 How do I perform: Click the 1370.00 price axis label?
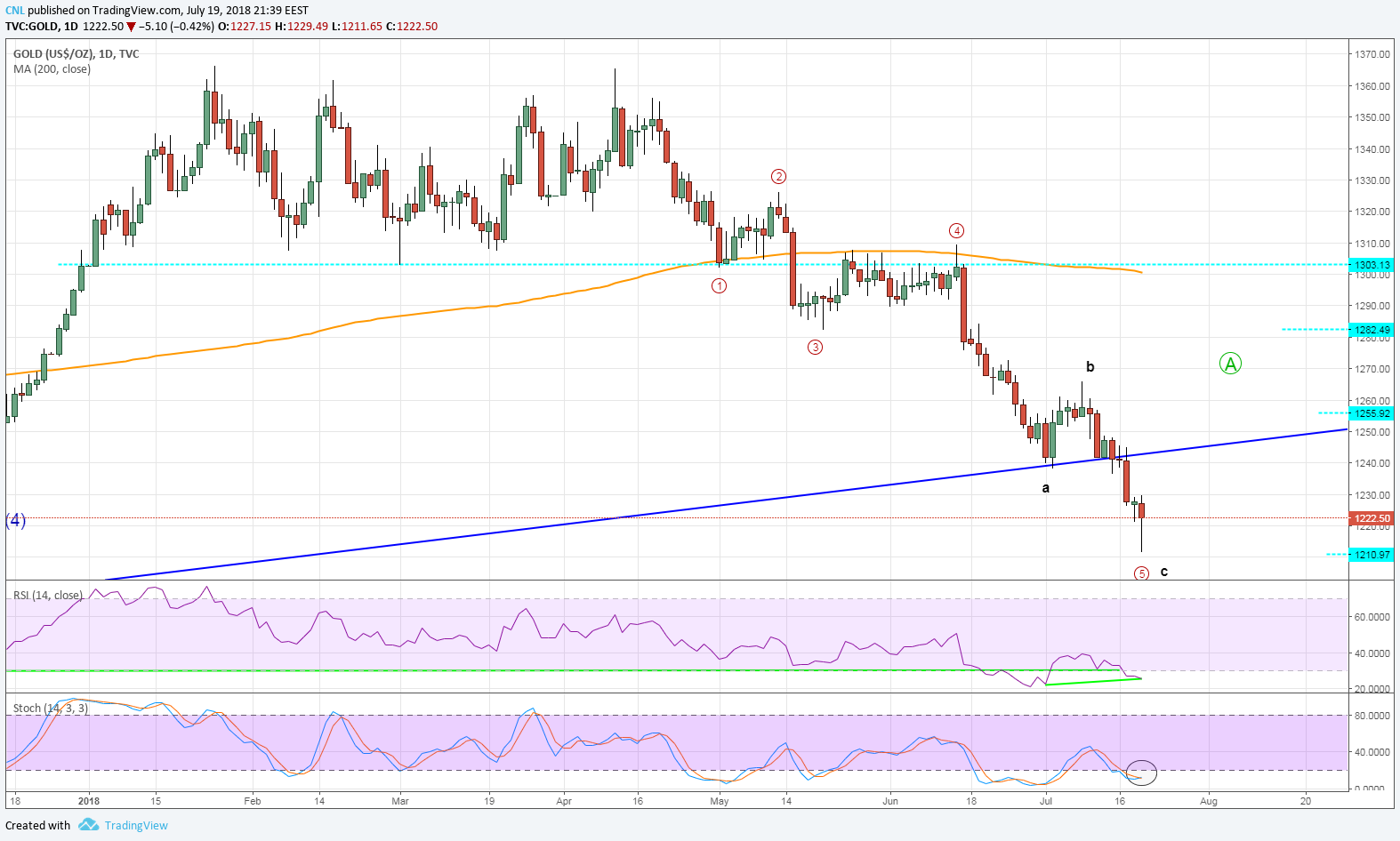[1372, 54]
